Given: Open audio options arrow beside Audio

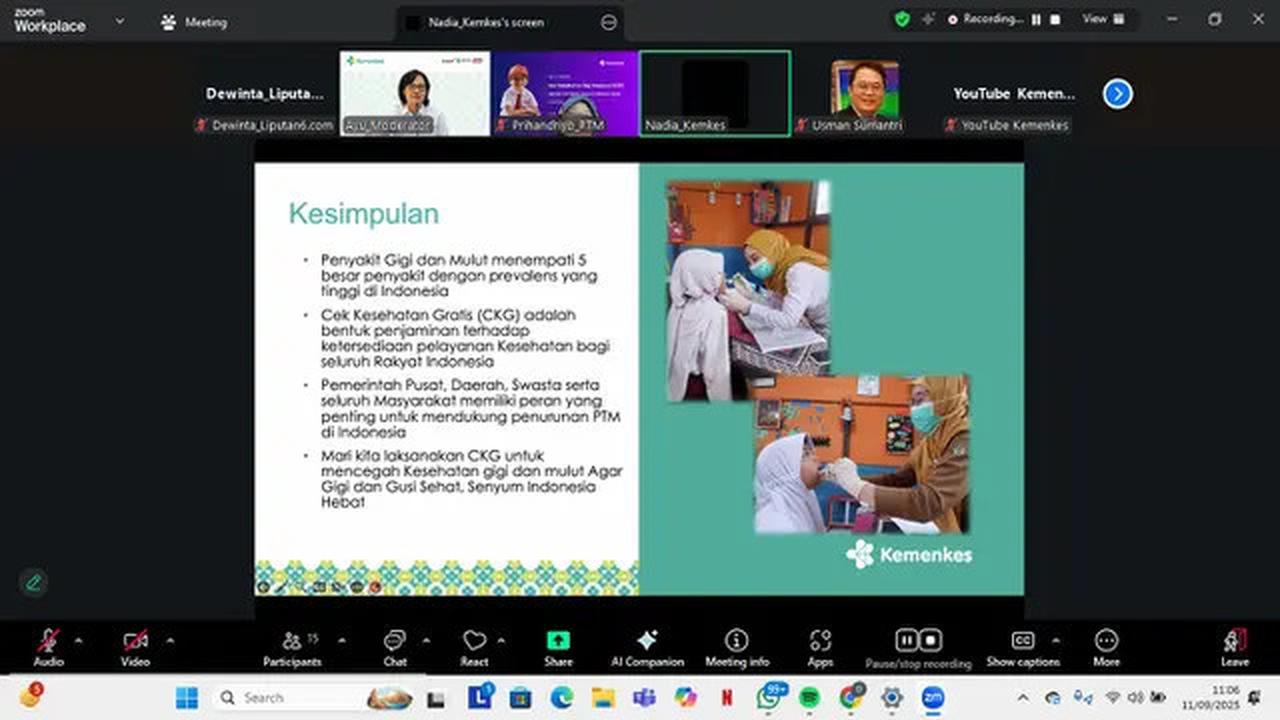Looking at the screenshot, I should click(x=78, y=640).
